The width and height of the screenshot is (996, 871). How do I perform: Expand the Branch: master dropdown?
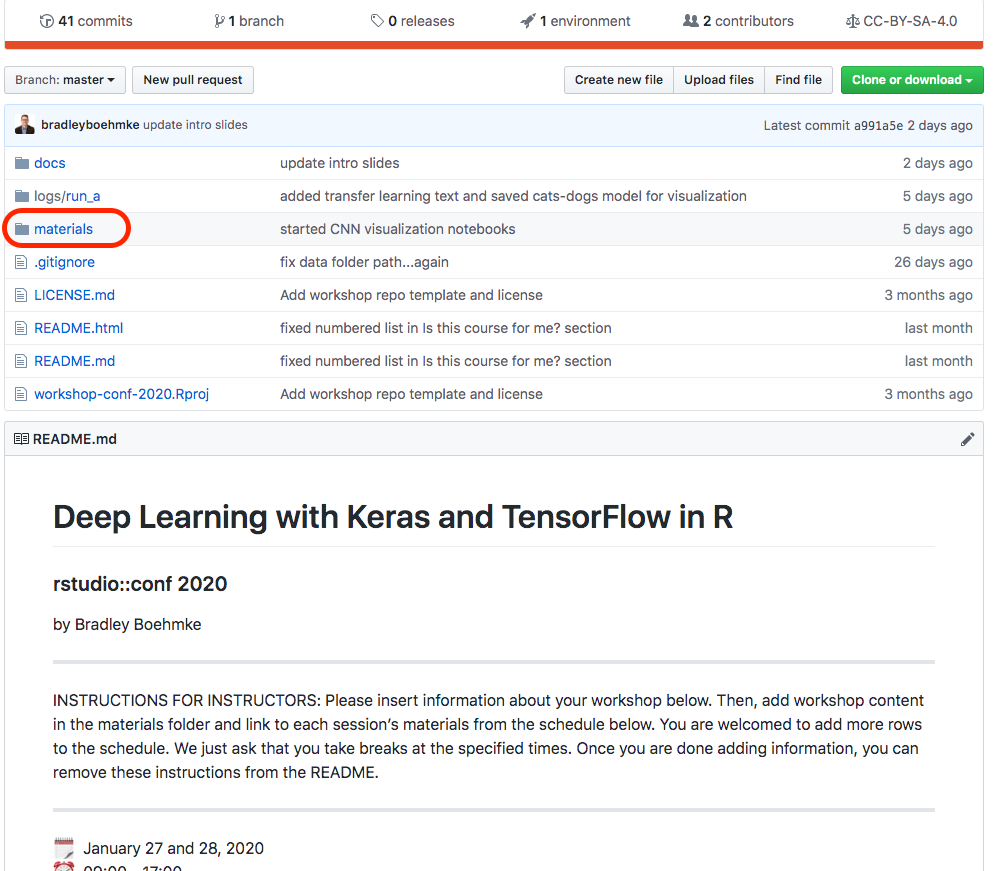[x=65, y=80]
